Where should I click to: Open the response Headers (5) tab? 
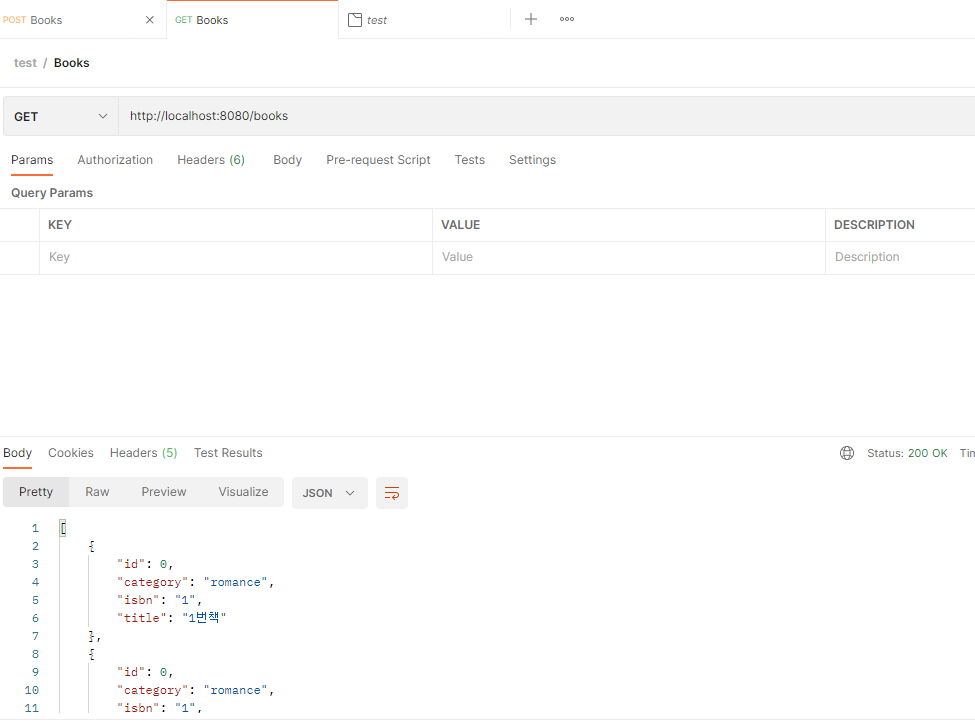coord(144,453)
